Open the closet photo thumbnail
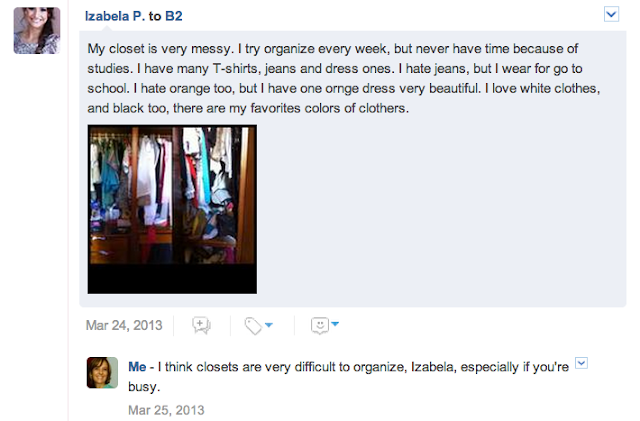Screen dimensions: 640x421 click(x=172, y=208)
